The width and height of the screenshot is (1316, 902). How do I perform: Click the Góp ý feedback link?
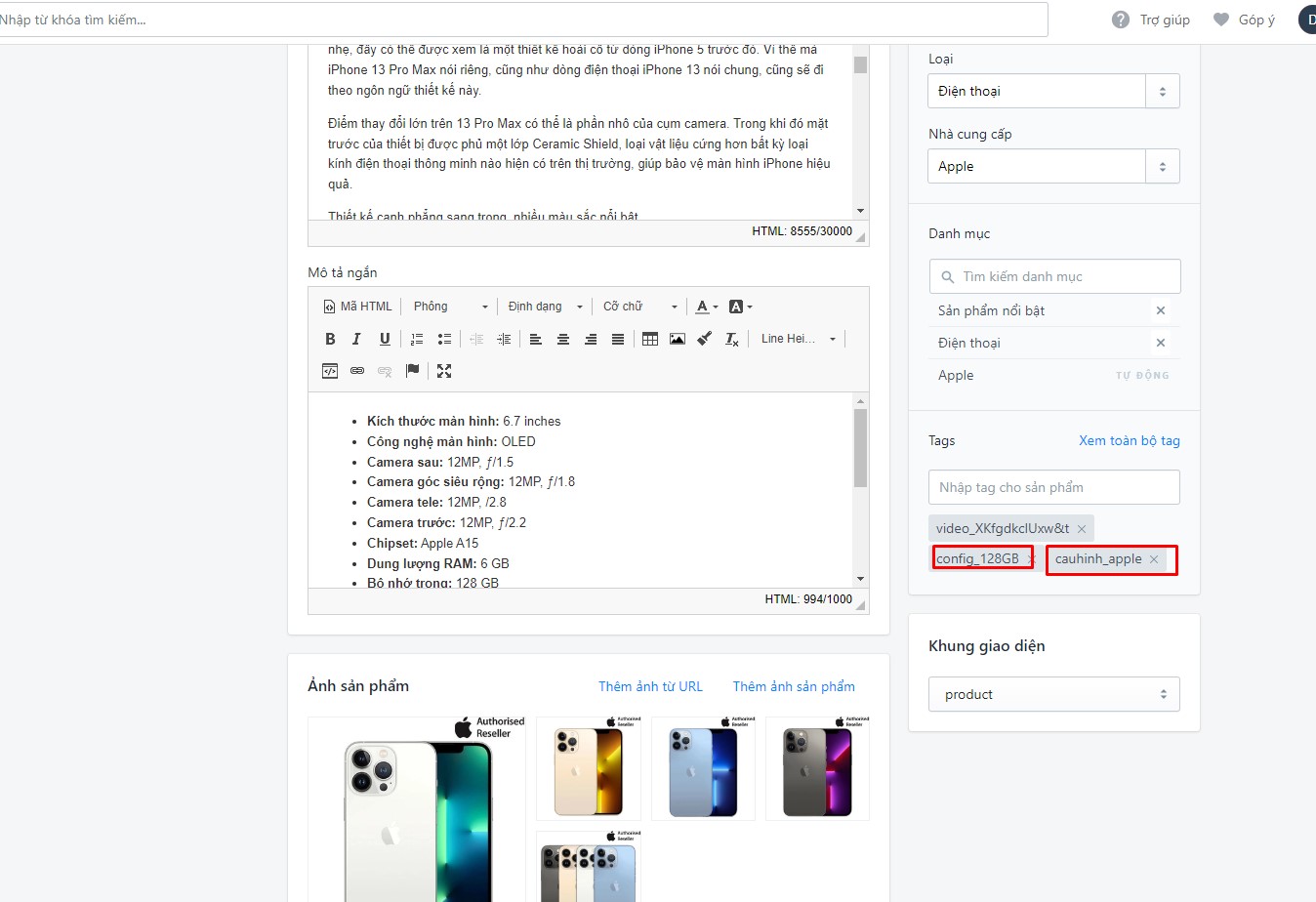pyautogui.click(x=1244, y=20)
